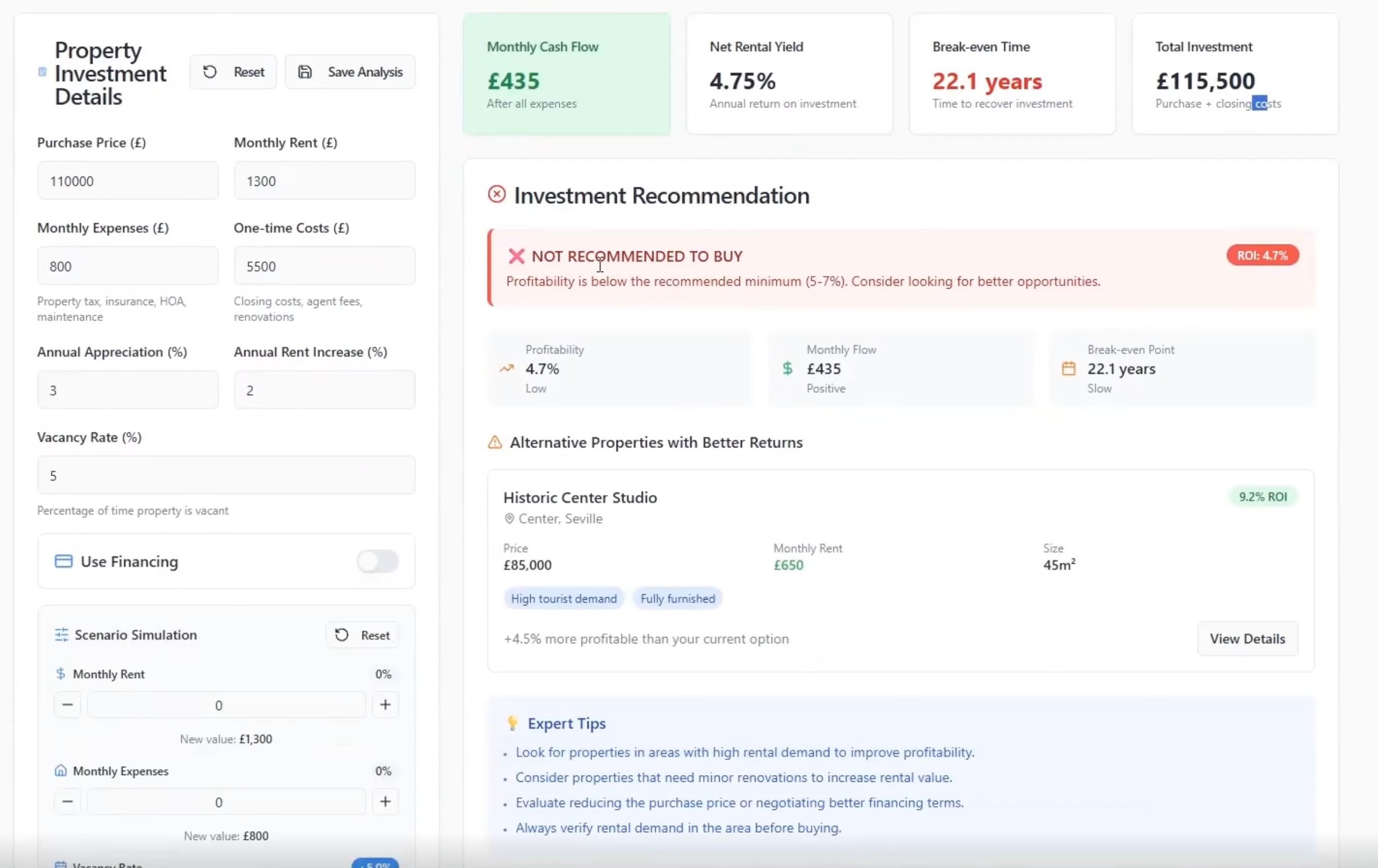Focus the Vacancy Rate input field
This screenshot has width=1378, height=868.
pyautogui.click(x=226, y=476)
